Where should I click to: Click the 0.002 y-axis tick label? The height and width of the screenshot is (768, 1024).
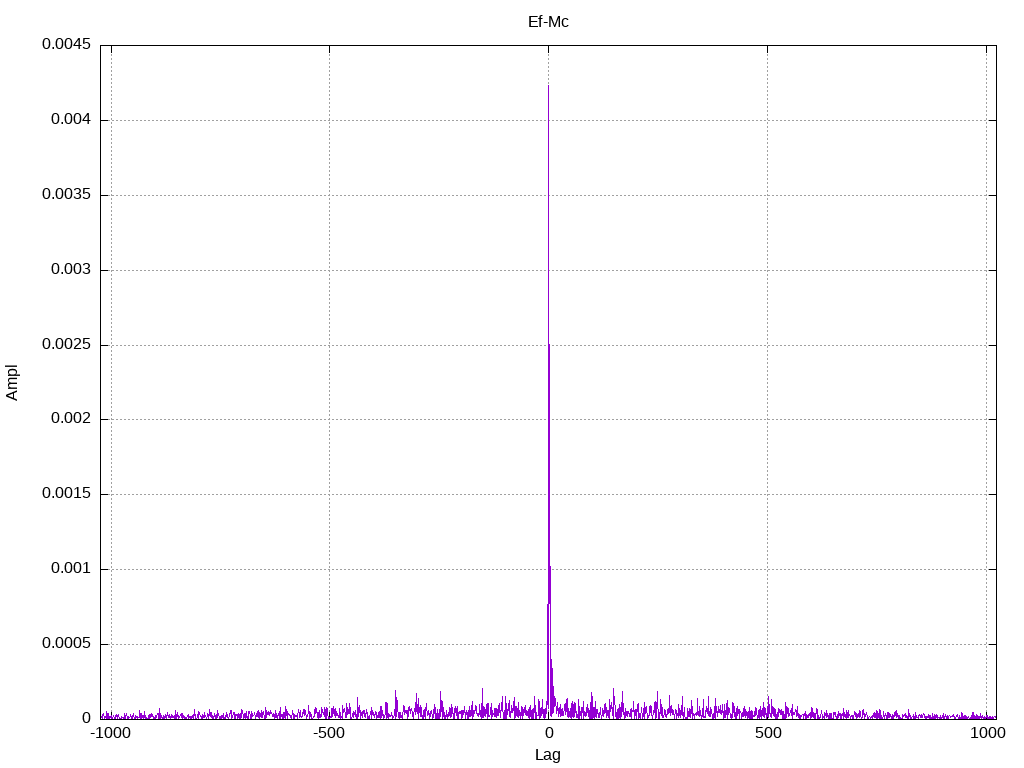[71, 419]
